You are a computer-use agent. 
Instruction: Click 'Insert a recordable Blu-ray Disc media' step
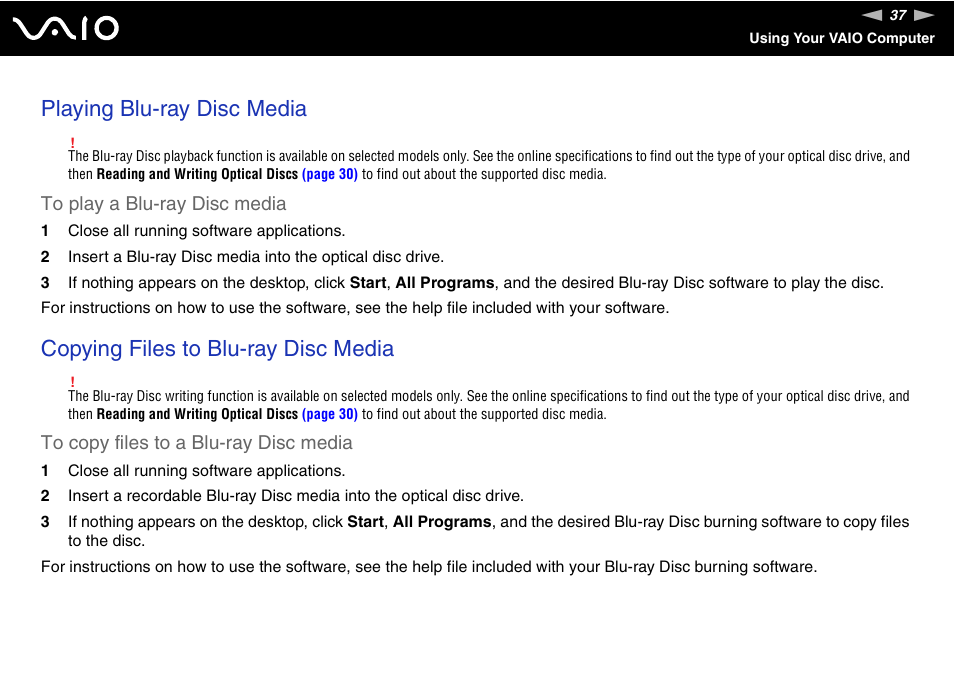pos(296,496)
